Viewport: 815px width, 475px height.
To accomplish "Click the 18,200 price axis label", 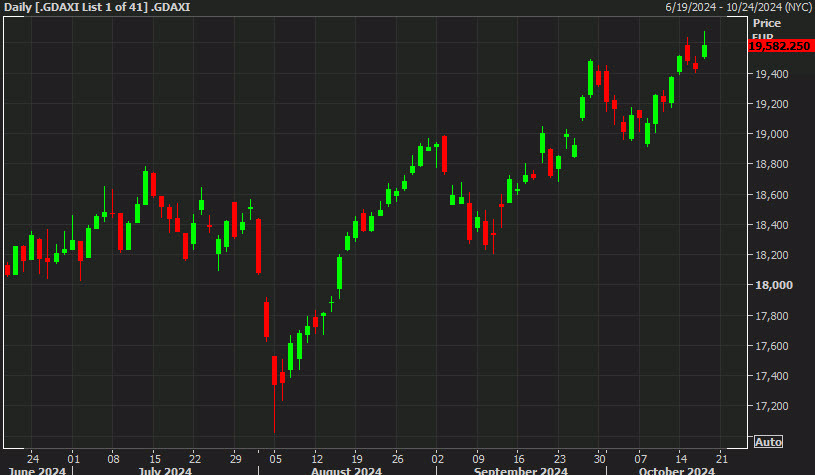I will tap(771, 255).
